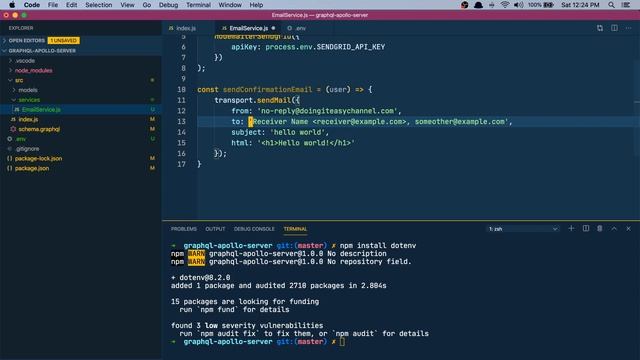Expand the node_modules folder
640x360 pixels.
point(33,70)
